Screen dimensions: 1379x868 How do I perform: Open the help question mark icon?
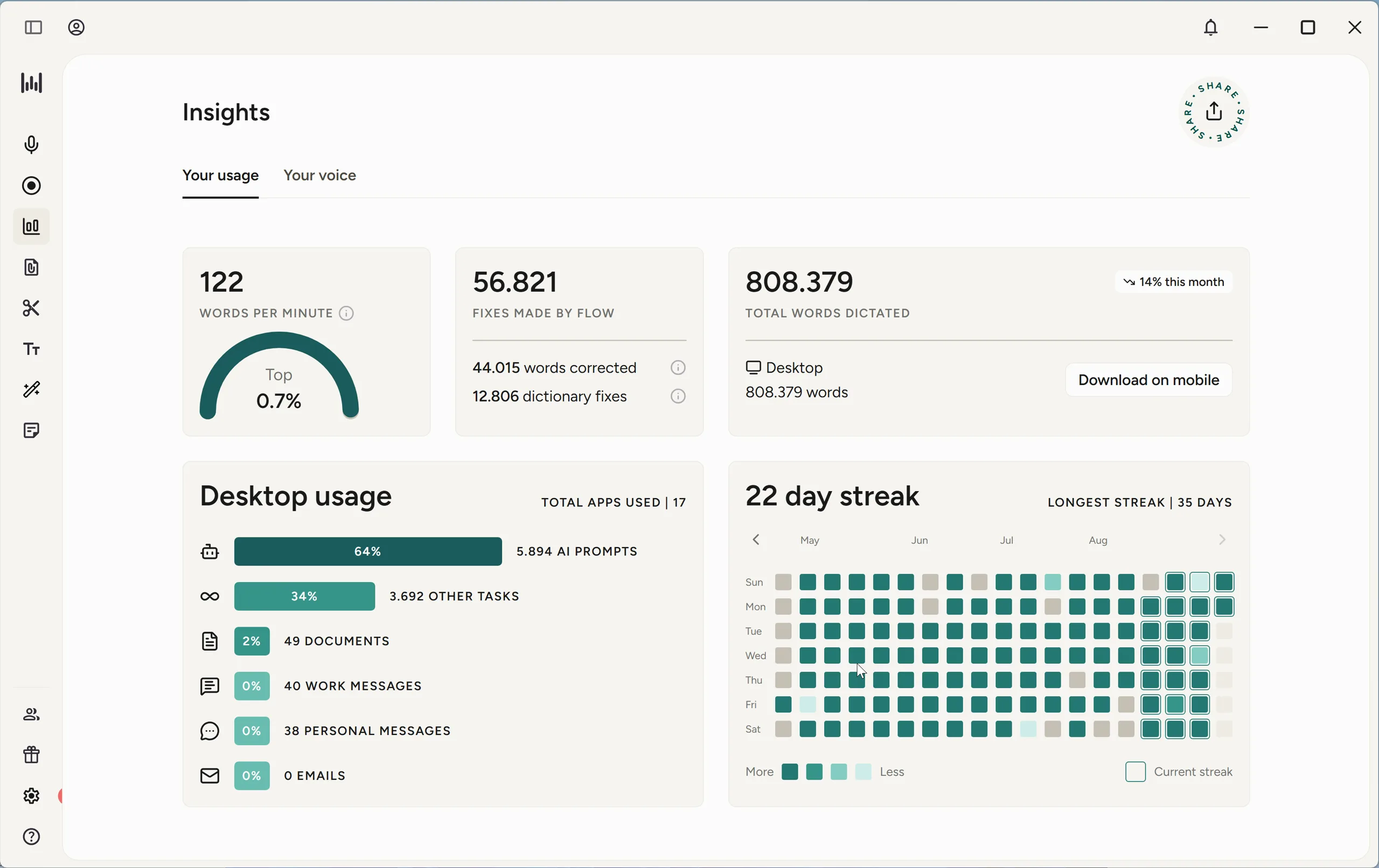click(31, 837)
